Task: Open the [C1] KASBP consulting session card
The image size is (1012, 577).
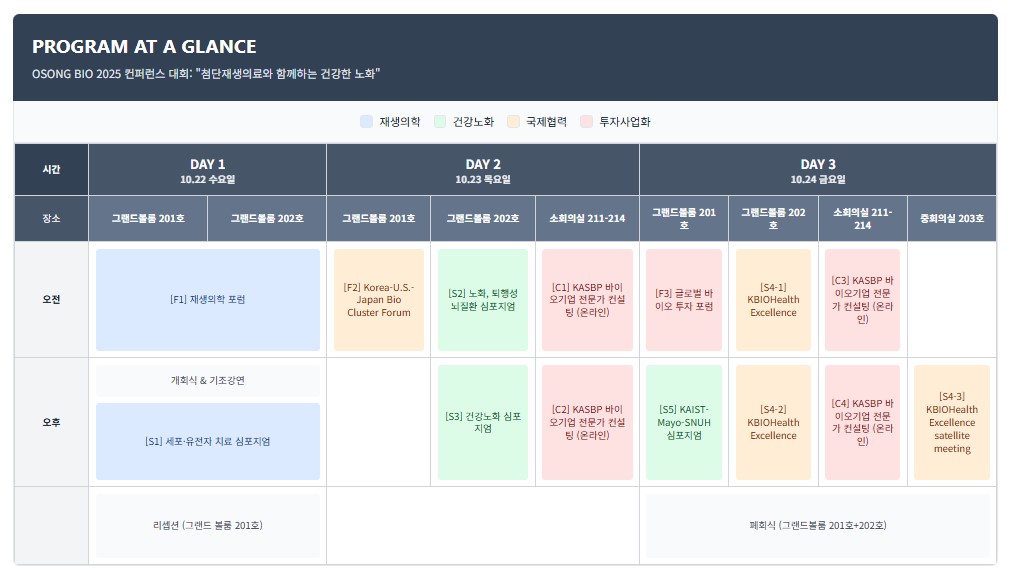Action: click(x=587, y=300)
